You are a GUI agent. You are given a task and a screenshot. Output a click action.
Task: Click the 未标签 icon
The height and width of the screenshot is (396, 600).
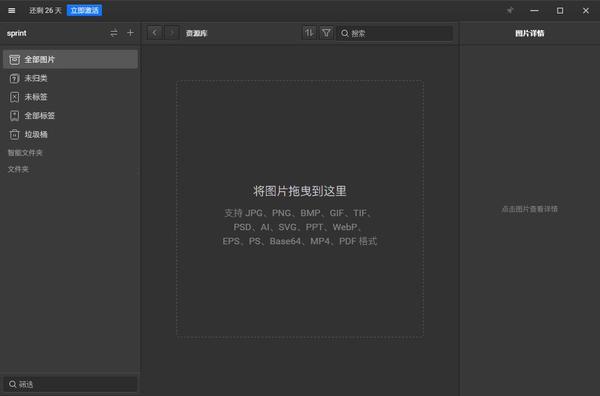tap(15, 97)
